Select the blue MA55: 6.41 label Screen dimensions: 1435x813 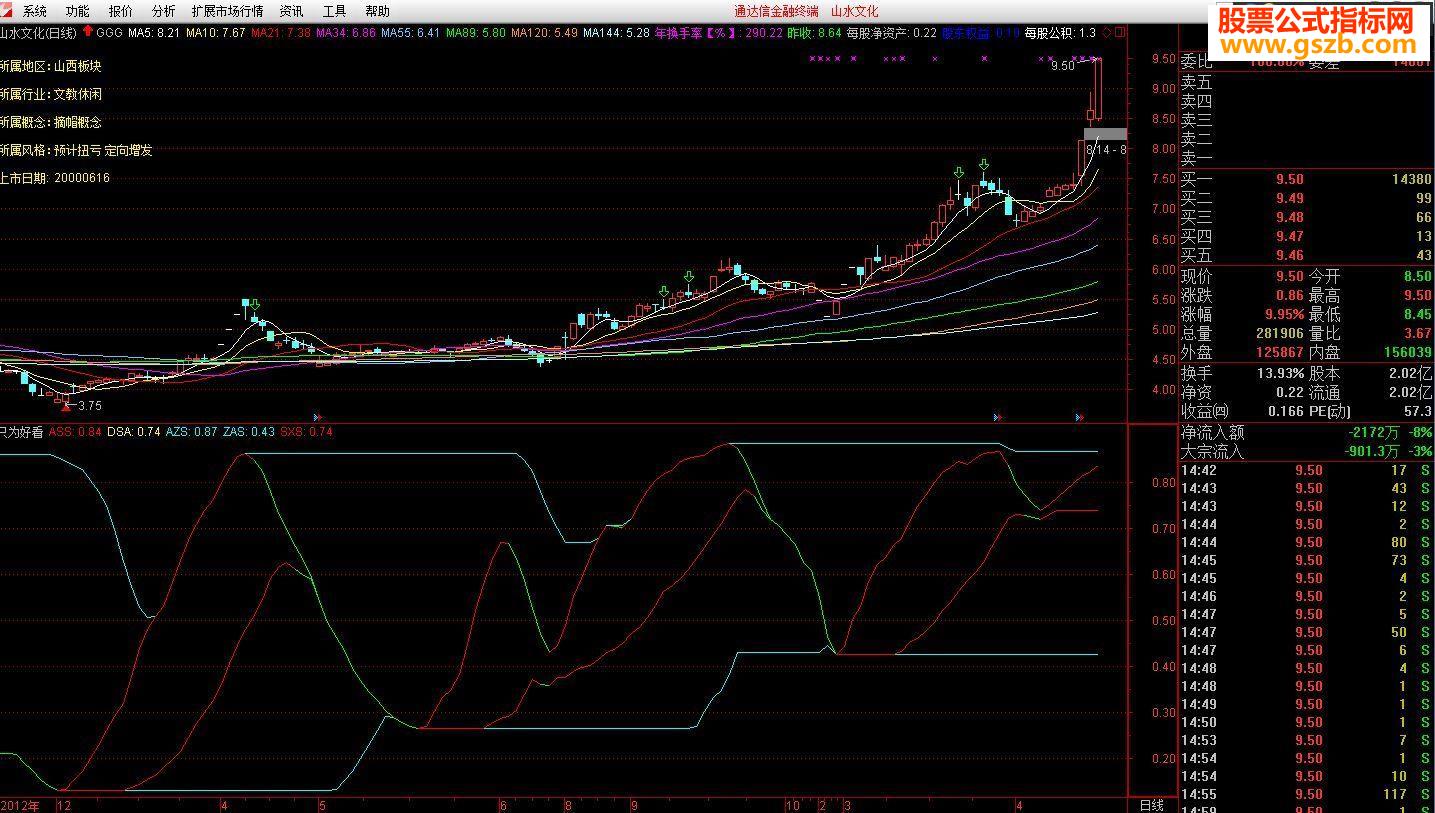pos(410,32)
